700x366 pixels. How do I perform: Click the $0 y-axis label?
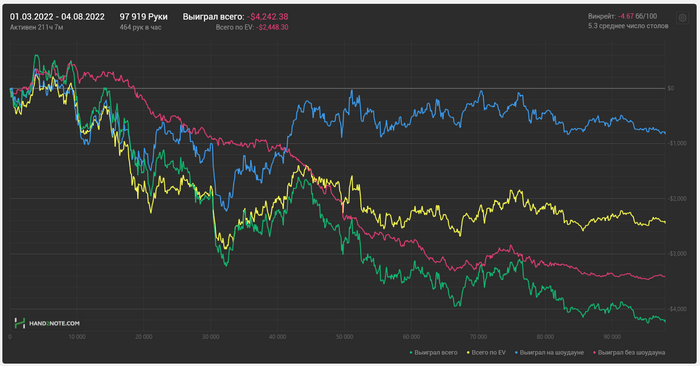(x=671, y=88)
